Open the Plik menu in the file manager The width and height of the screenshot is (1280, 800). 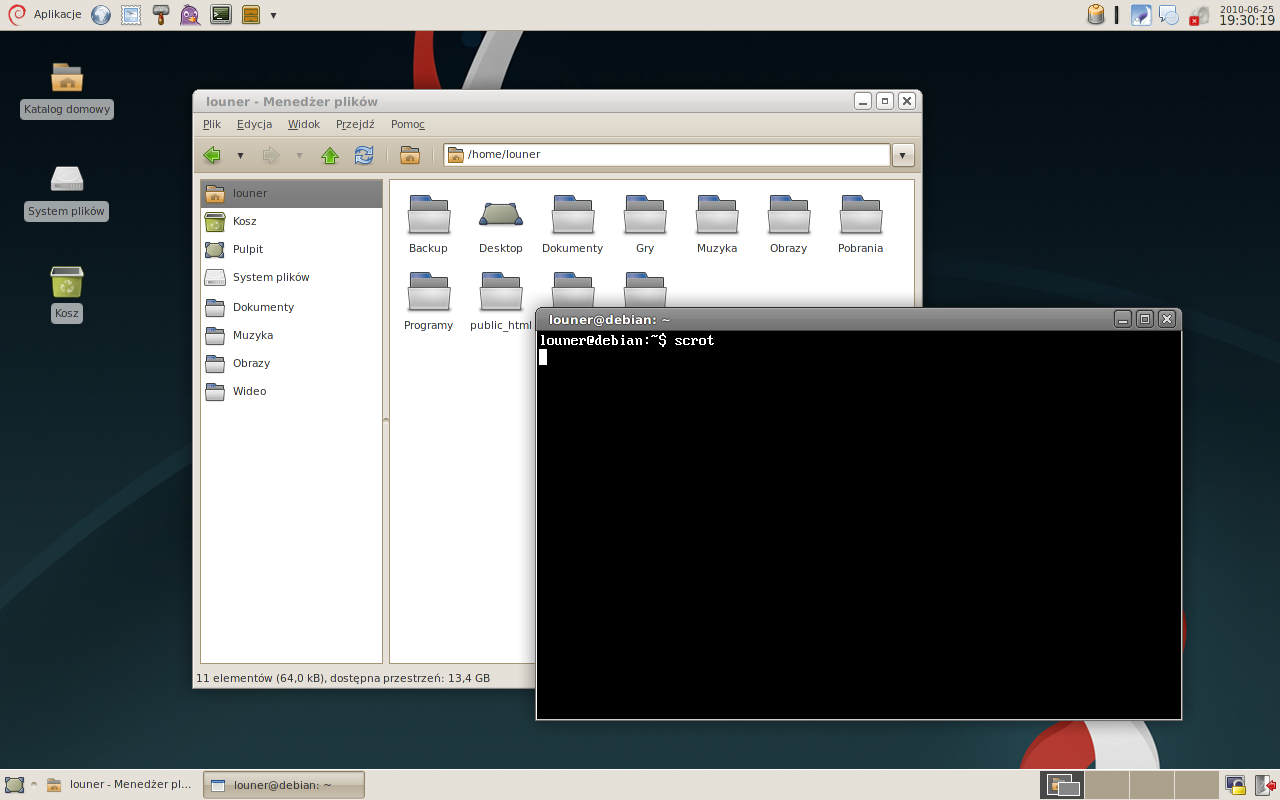coord(212,124)
